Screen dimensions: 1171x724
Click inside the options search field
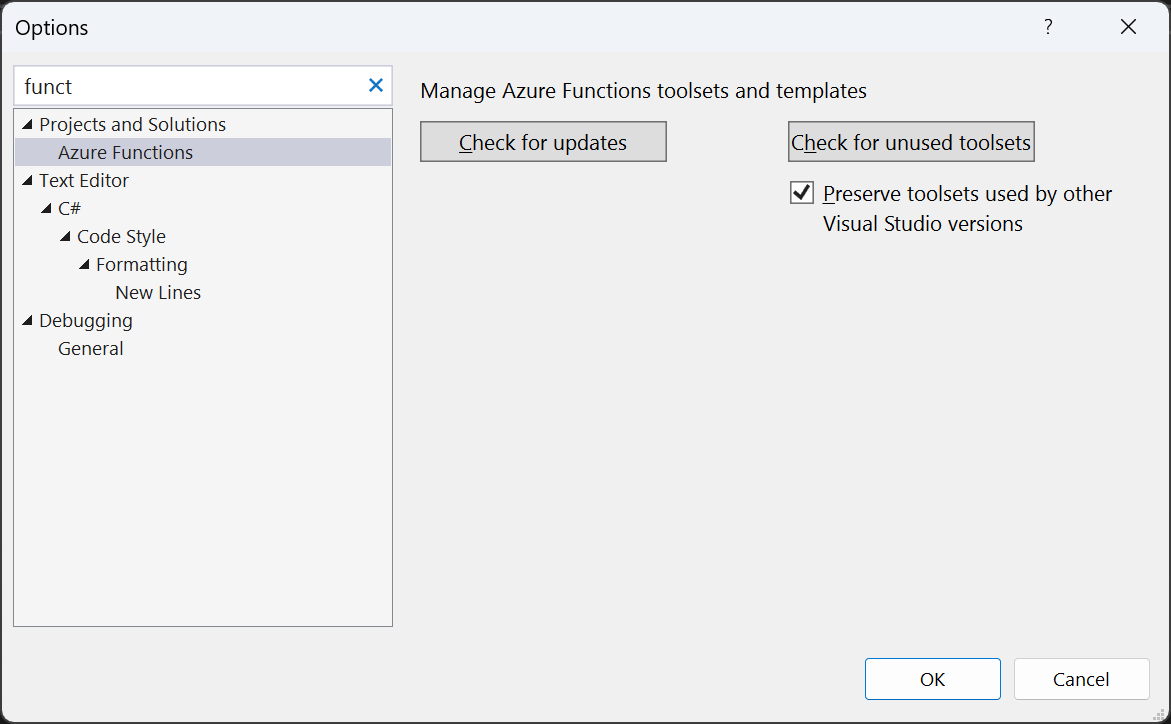click(180, 86)
